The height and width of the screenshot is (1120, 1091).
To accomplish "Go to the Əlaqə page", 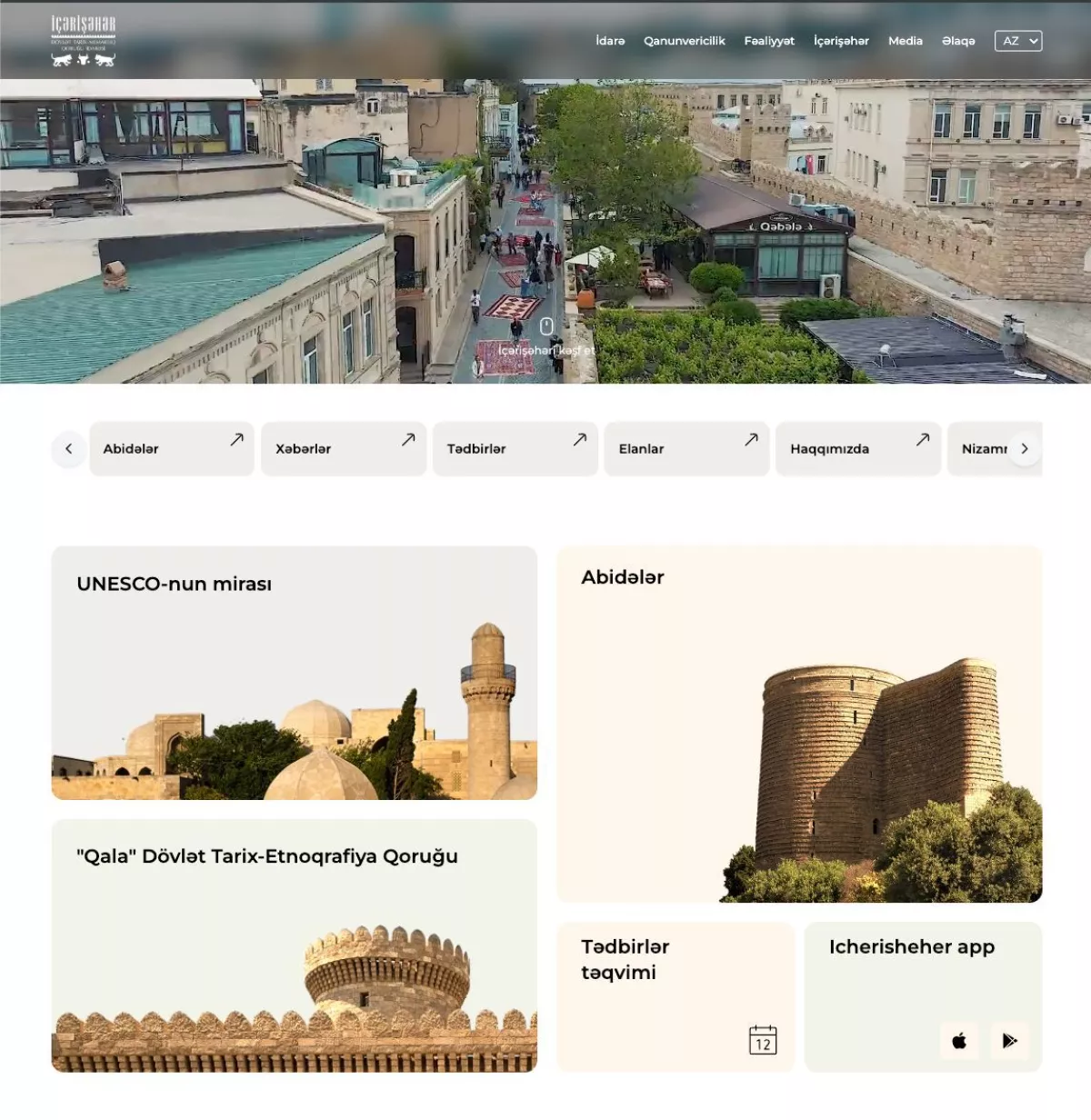I will coord(958,41).
